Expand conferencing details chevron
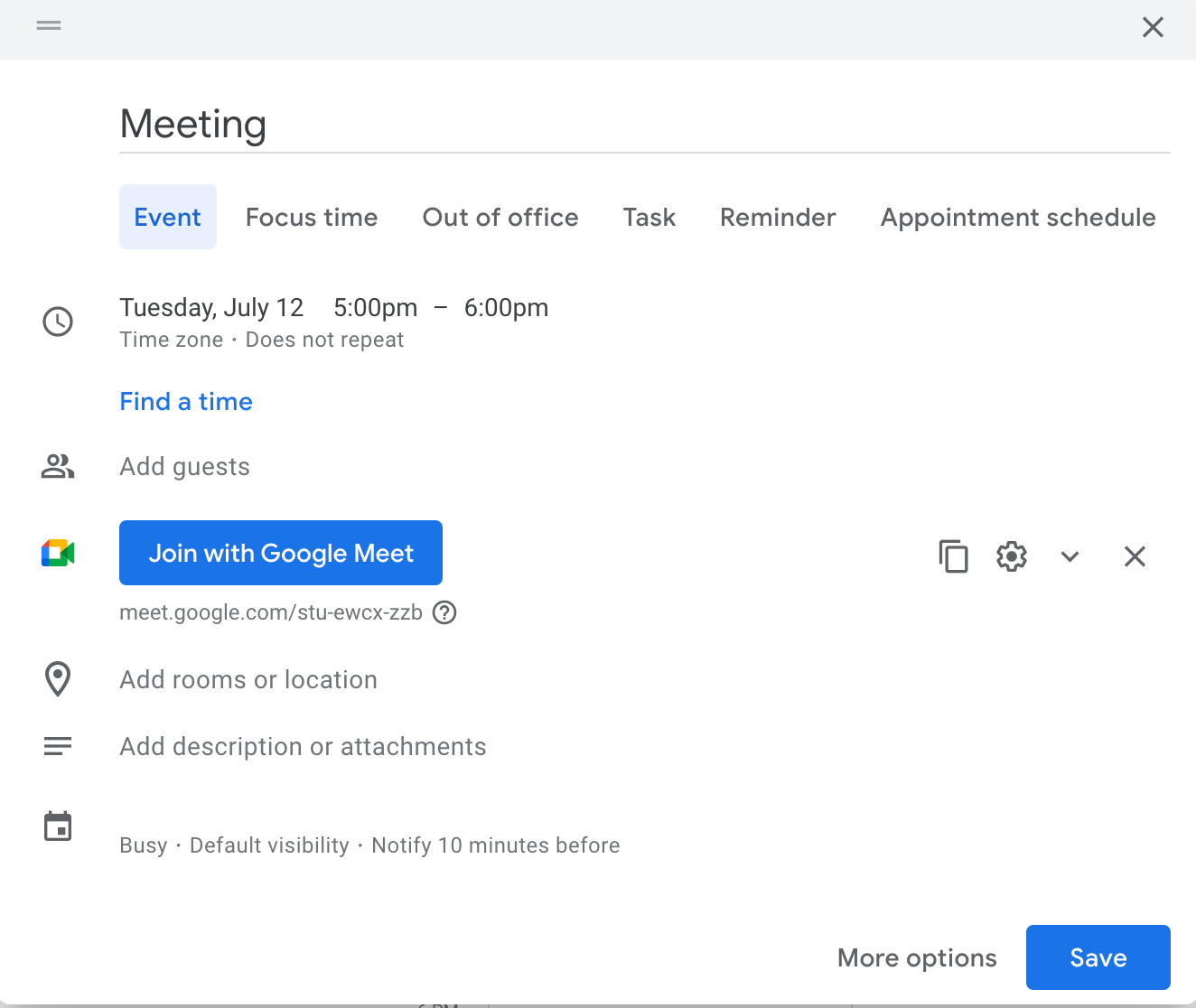The image size is (1196, 1008). [x=1070, y=555]
